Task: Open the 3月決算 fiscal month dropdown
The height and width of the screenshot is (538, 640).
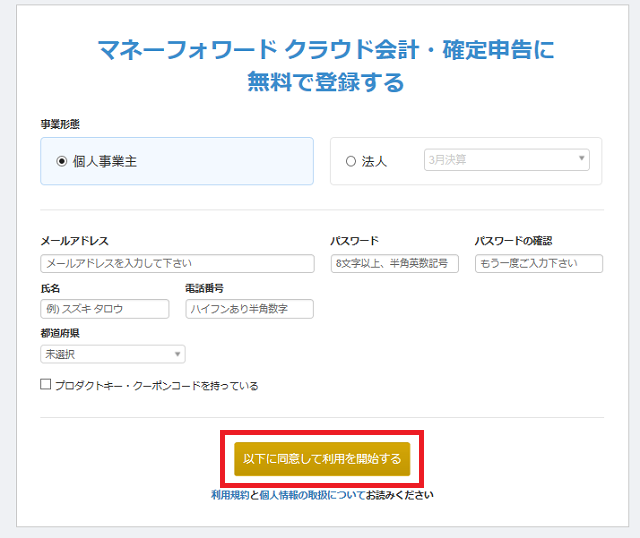Action: 507,160
